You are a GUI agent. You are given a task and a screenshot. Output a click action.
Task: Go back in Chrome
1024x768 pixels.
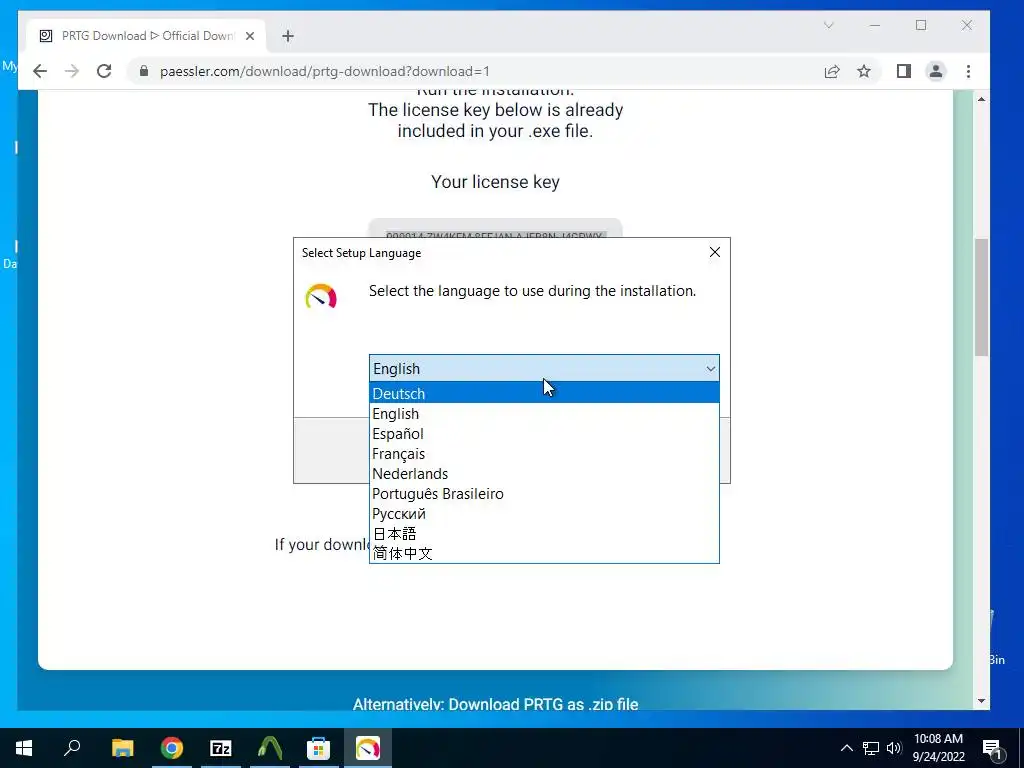pyautogui.click(x=40, y=71)
